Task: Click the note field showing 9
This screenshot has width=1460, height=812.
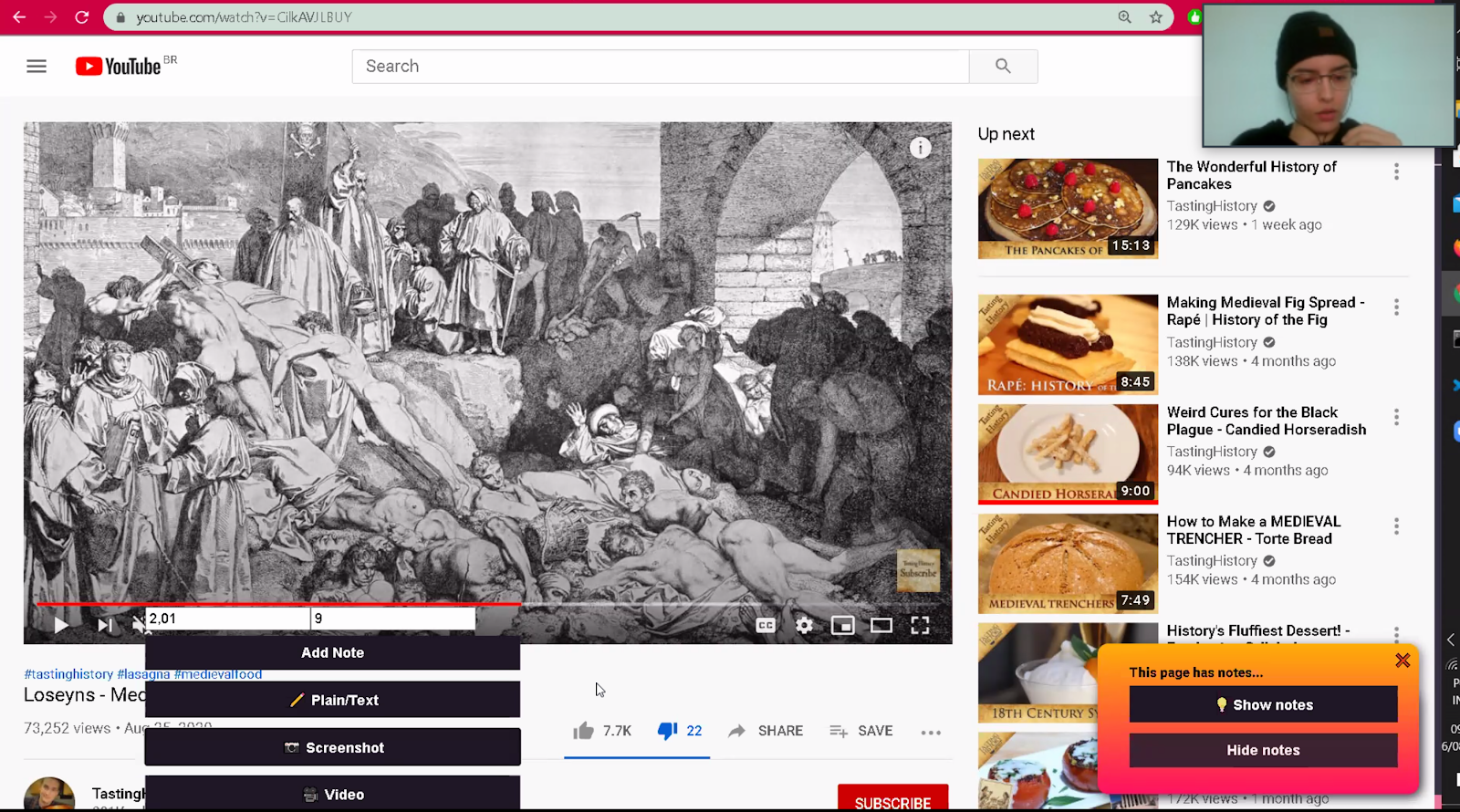Action: coord(393,619)
